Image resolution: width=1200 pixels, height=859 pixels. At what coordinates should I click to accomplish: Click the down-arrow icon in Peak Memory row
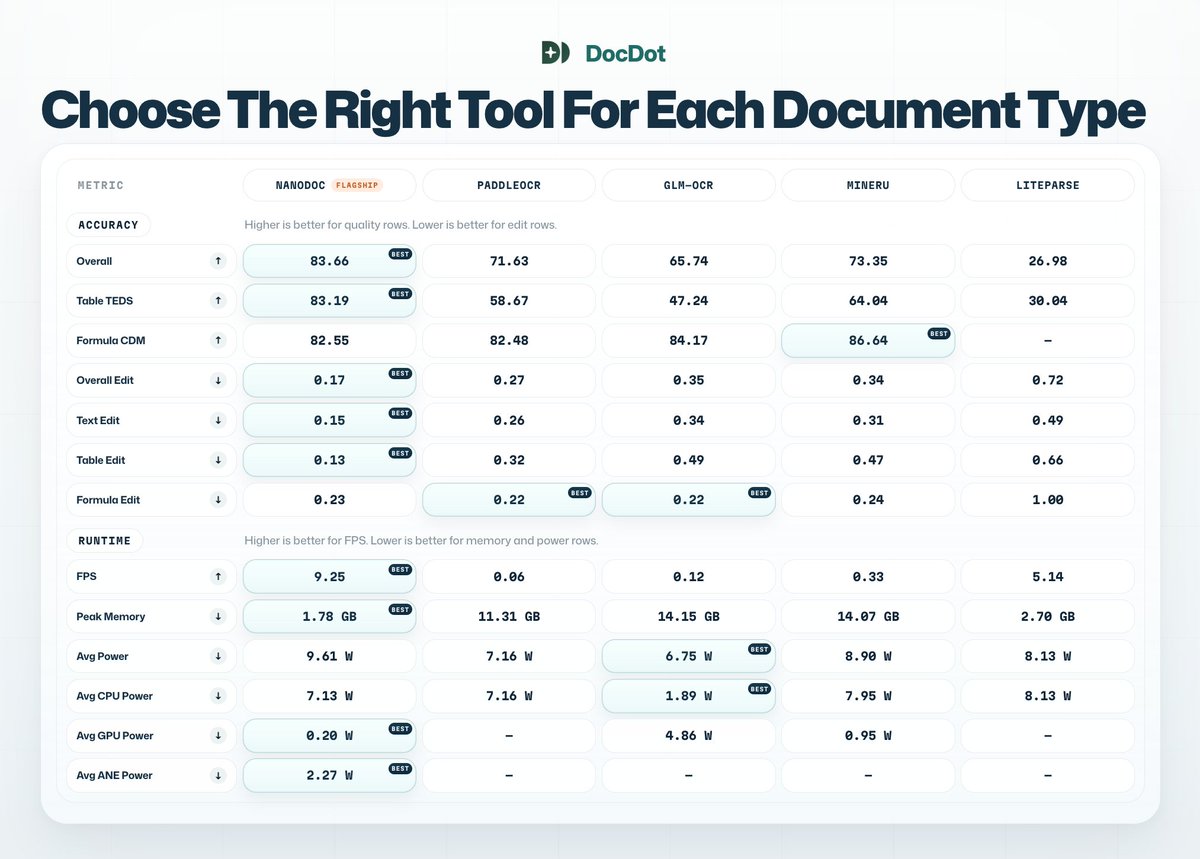coord(218,617)
